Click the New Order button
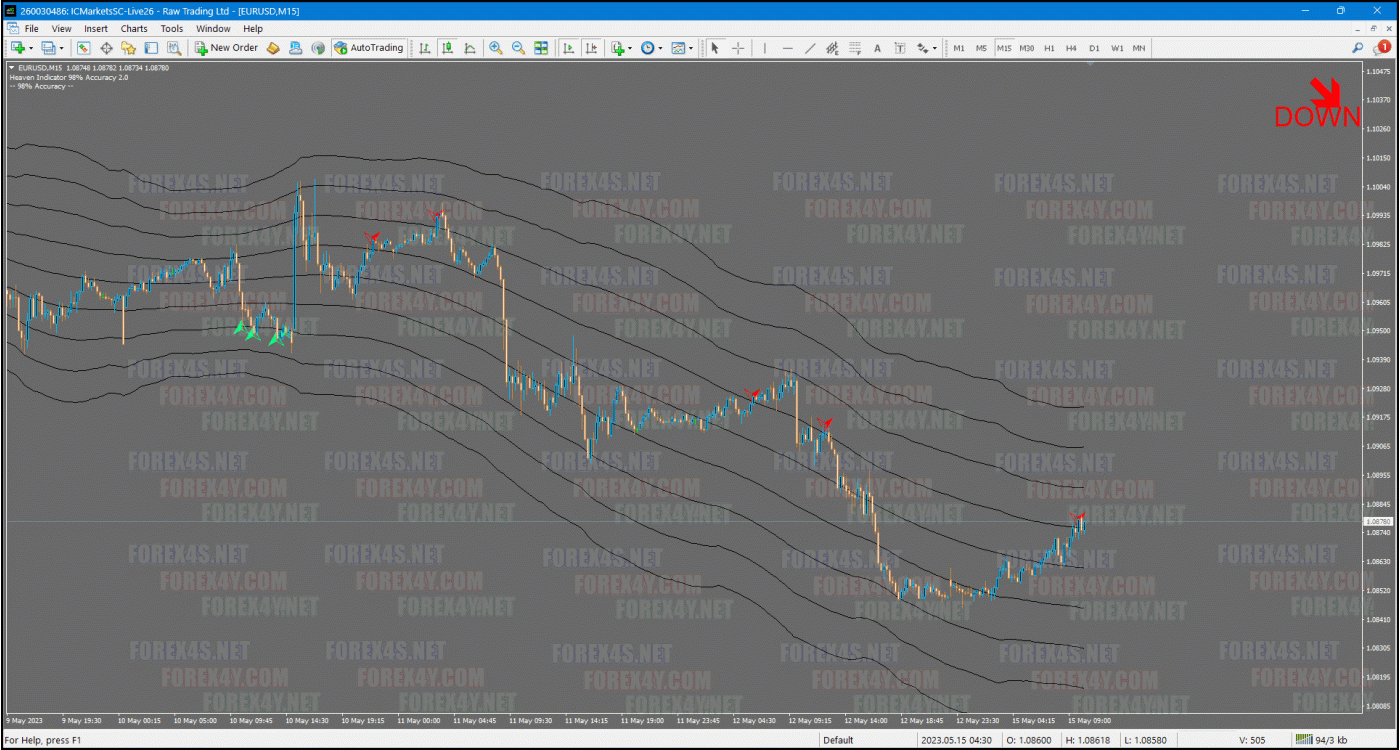The height and width of the screenshot is (750, 1400). (x=227, y=48)
